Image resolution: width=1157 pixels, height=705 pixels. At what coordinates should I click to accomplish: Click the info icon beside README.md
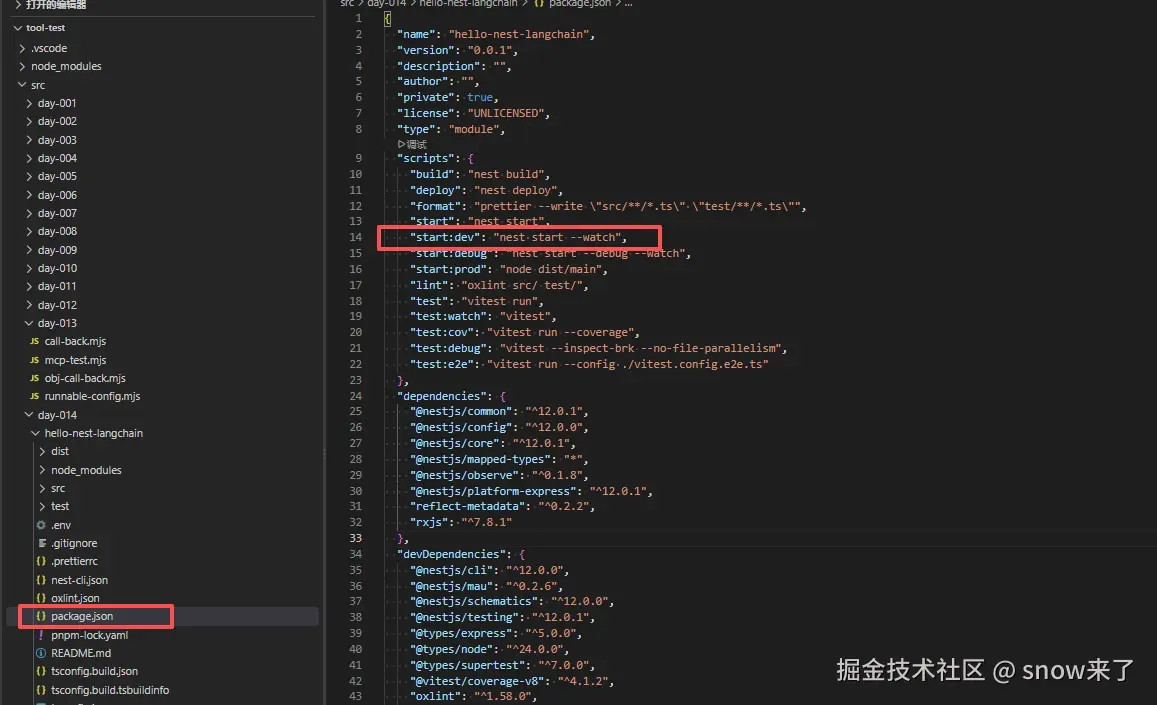(x=41, y=653)
